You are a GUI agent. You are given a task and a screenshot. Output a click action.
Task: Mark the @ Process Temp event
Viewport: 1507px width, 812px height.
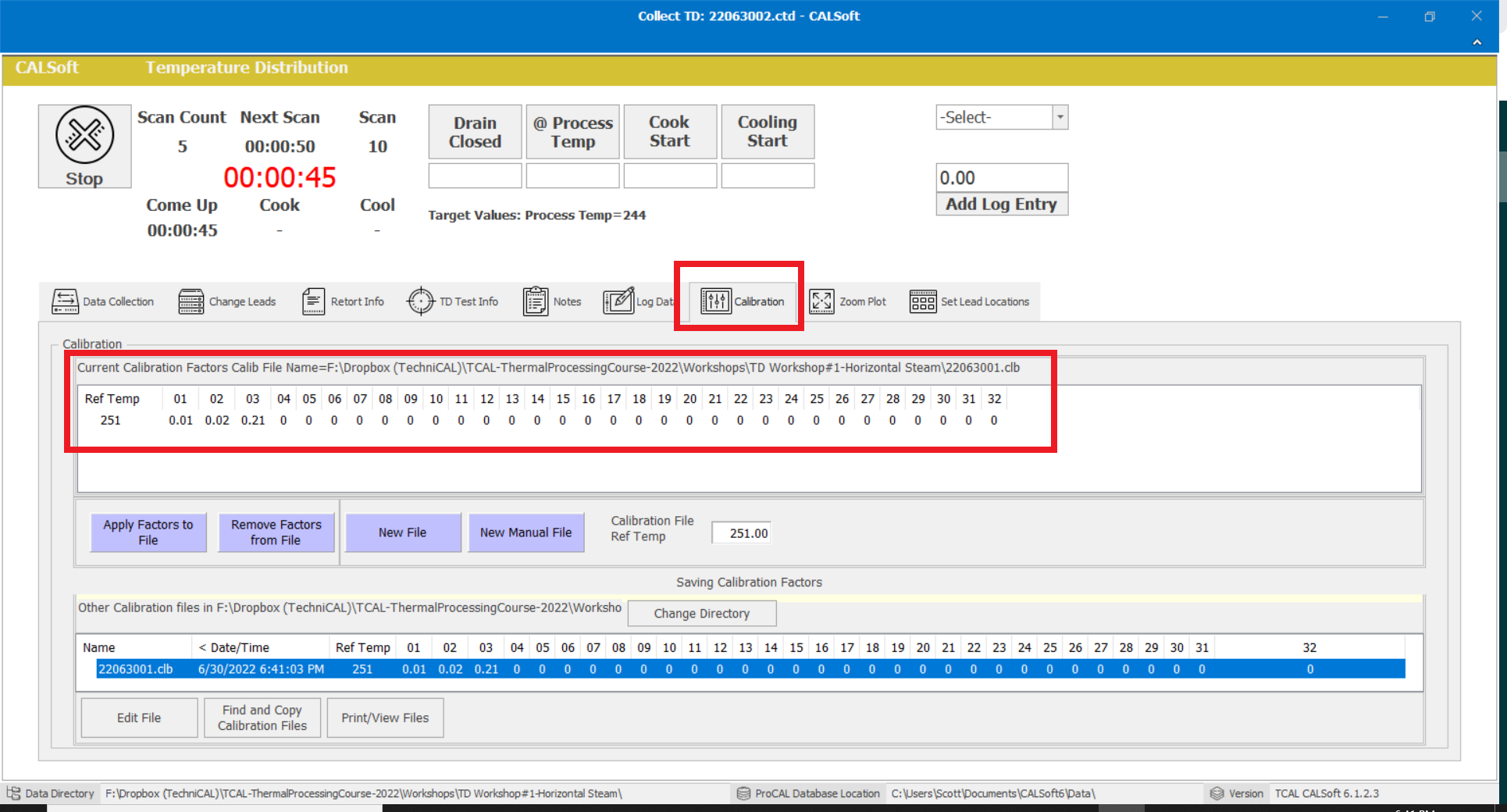tap(572, 132)
